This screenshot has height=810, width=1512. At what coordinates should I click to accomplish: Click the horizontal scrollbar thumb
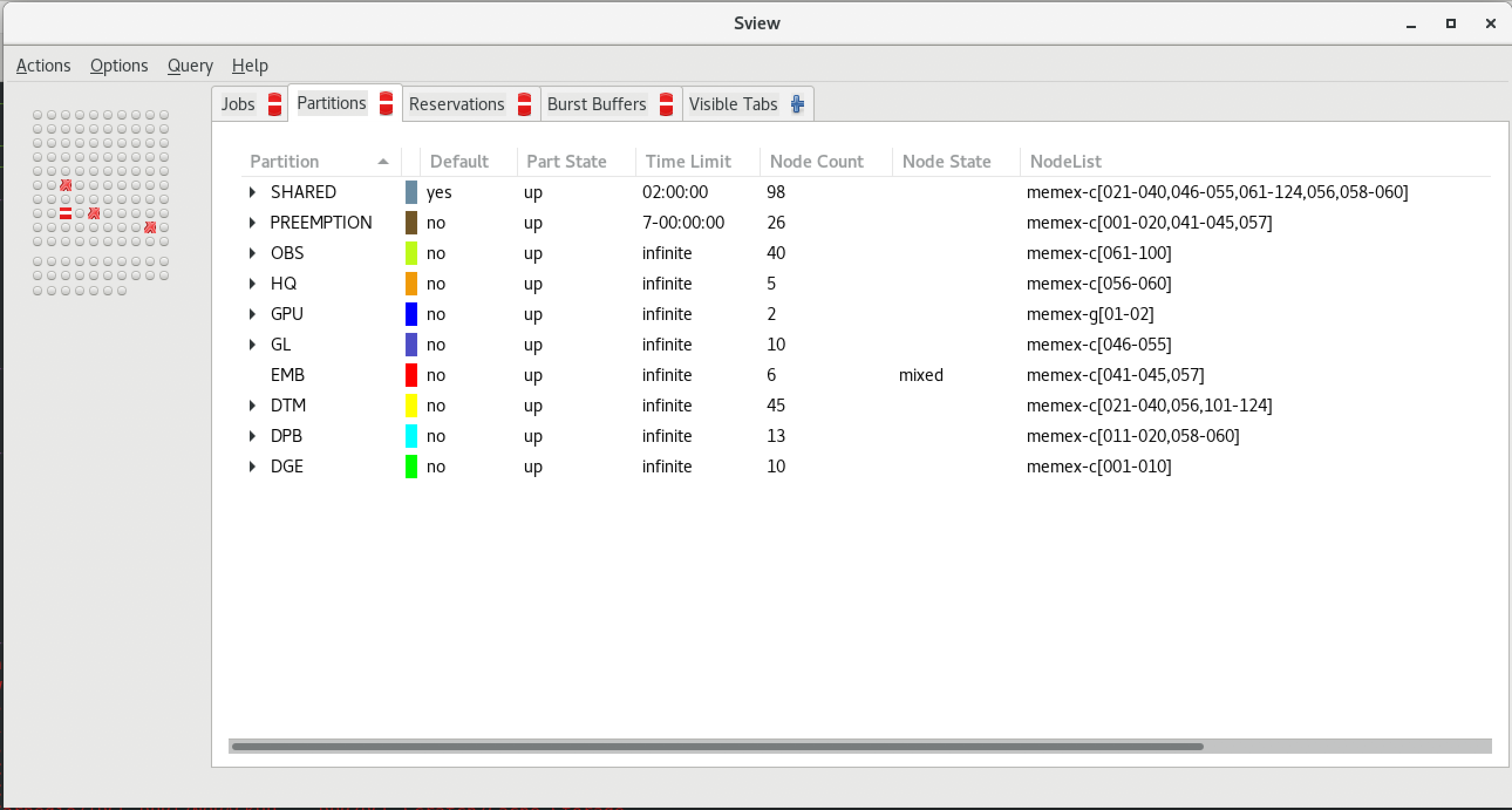coord(717,747)
